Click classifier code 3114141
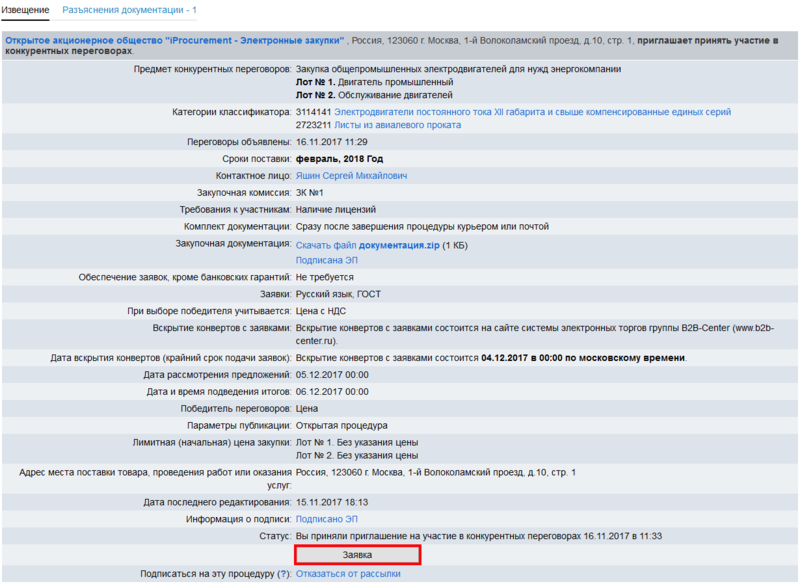The width and height of the screenshot is (800, 586). (x=313, y=112)
